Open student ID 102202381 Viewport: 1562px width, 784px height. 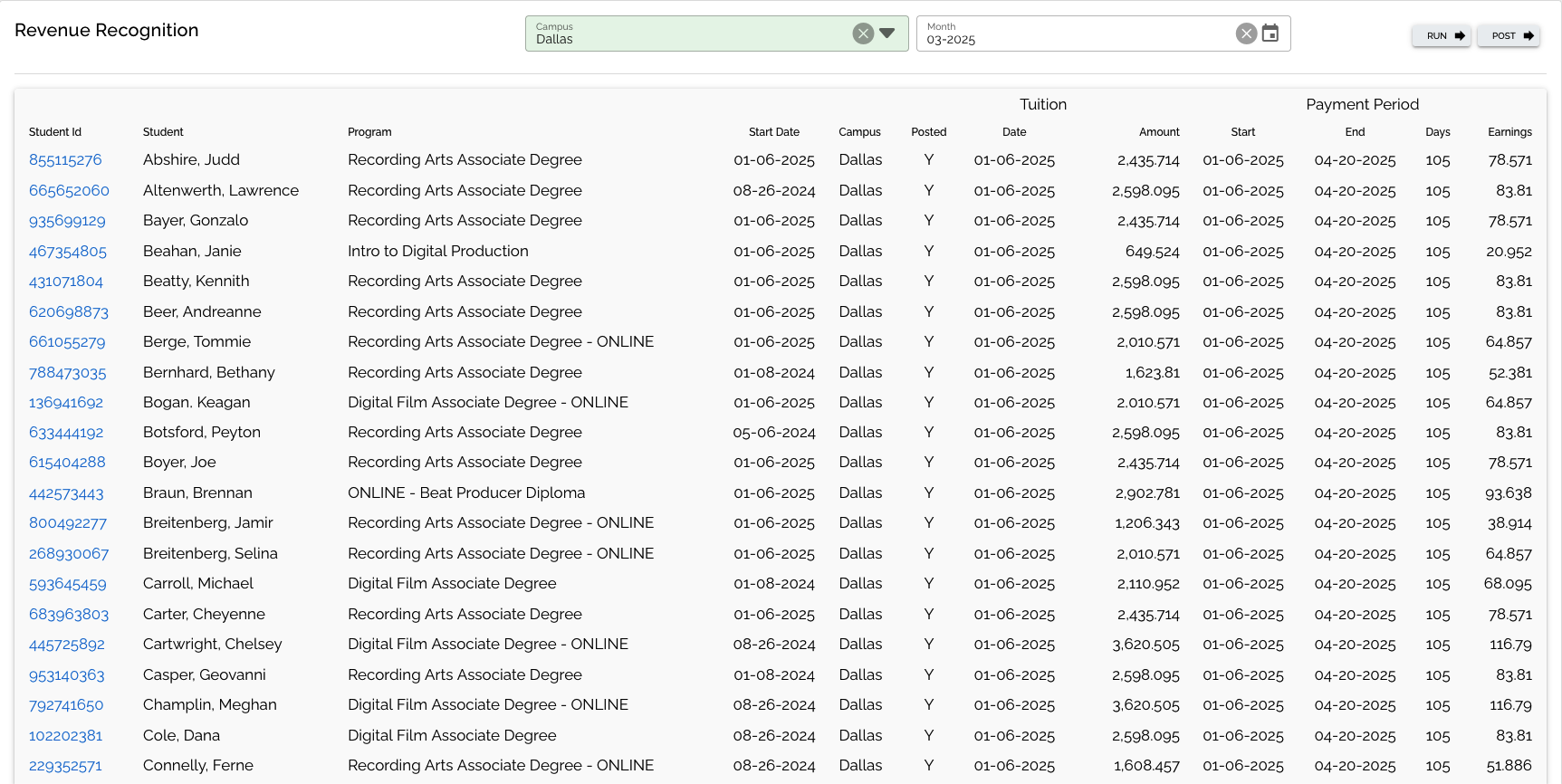pyautogui.click(x=65, y=736)
